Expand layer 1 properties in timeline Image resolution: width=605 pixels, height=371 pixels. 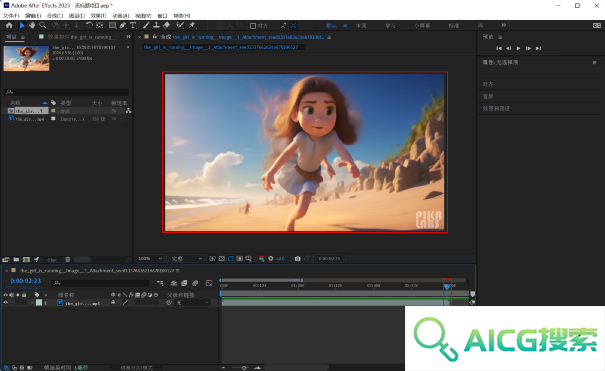click(32, 303)
